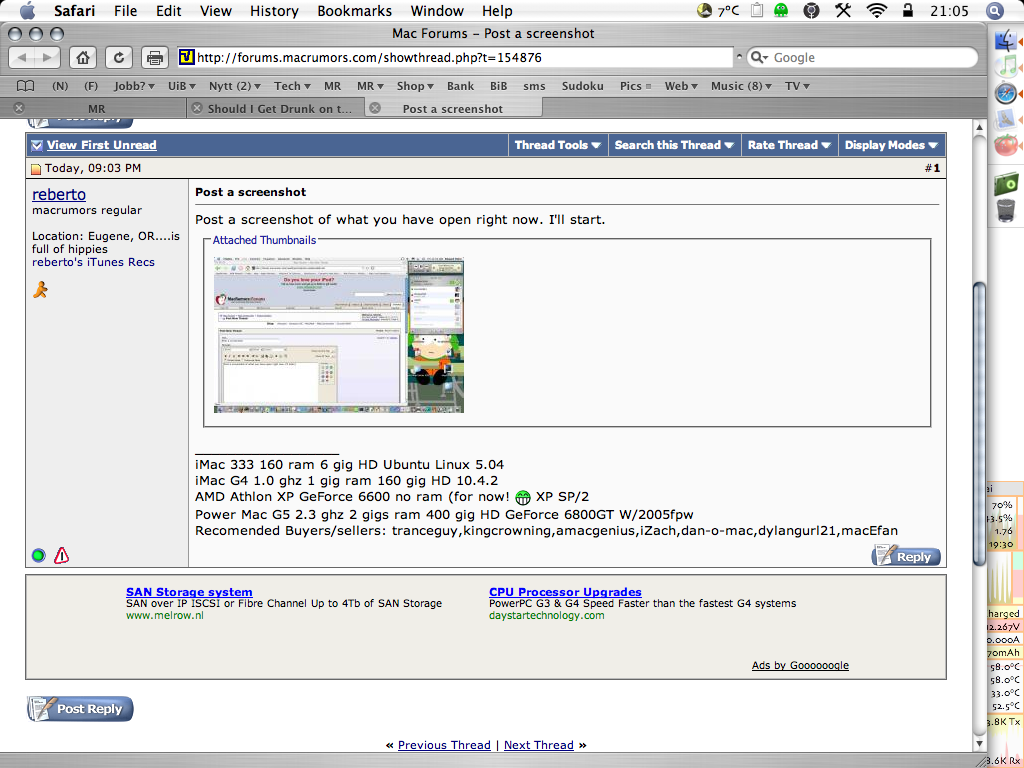
Task: Click the weather 7°C menu bar item
Action: (x=718, y=10)
